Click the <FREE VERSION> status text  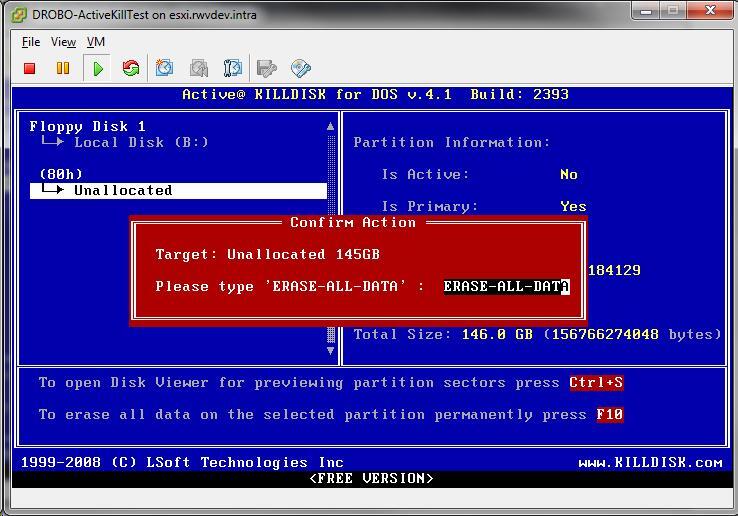[371, 478]
